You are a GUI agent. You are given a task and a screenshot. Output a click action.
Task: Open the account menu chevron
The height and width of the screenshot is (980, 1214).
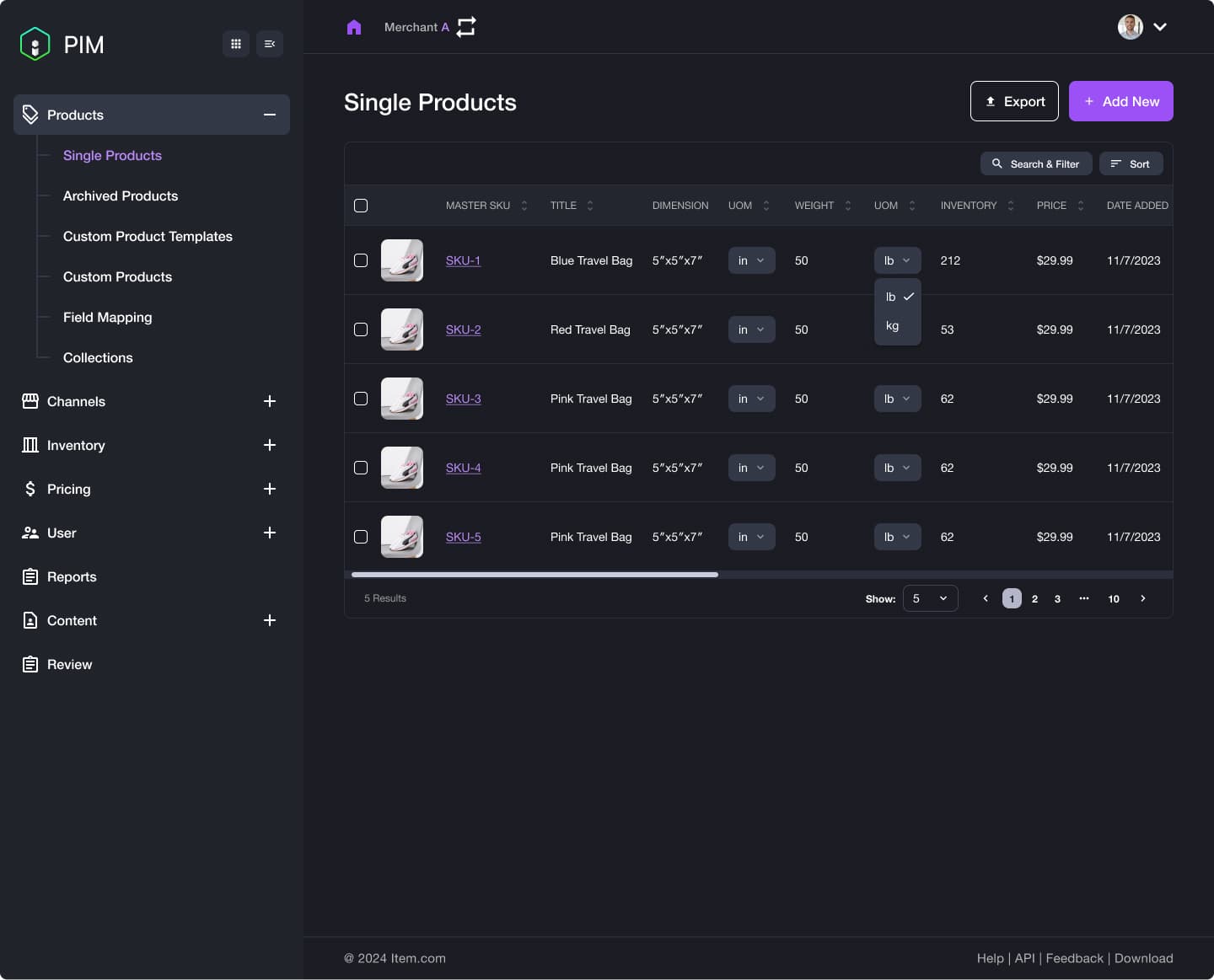[1160, 27]
